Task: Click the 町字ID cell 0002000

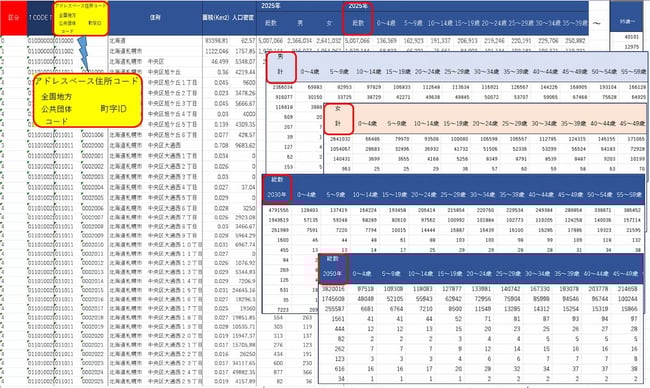Action: click(92, 145)
